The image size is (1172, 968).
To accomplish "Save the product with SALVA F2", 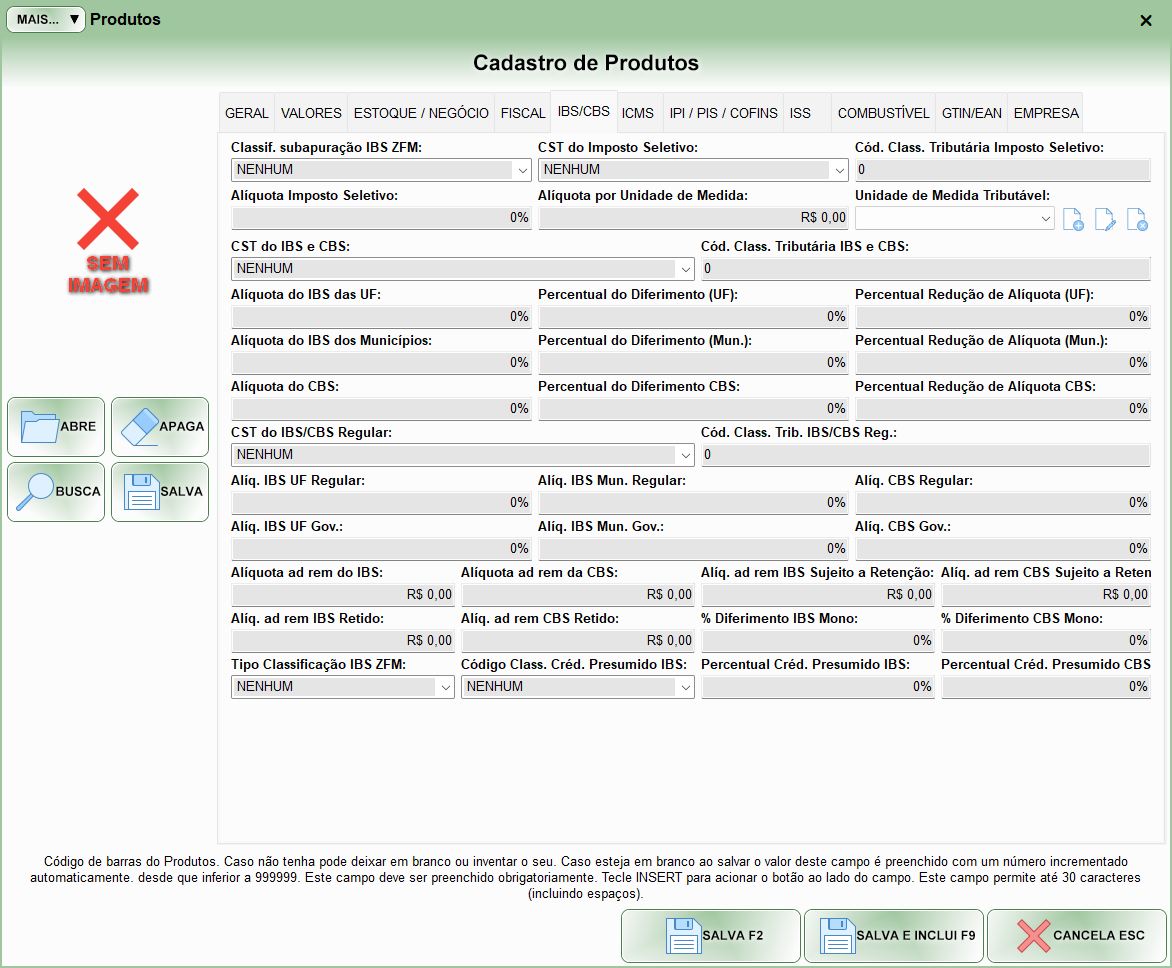I will click(x=710, y=936).
